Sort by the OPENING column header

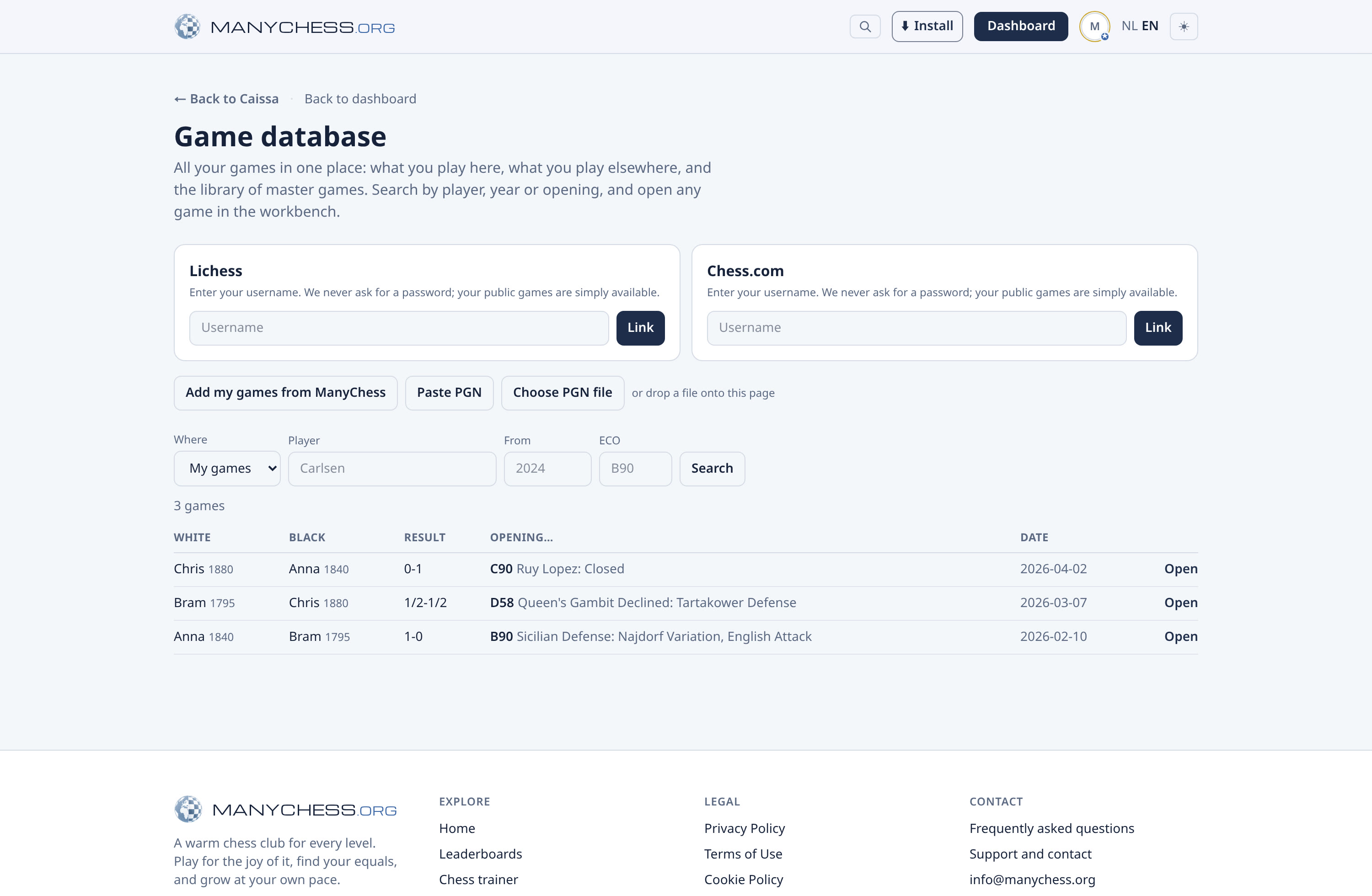pos(522,538)
